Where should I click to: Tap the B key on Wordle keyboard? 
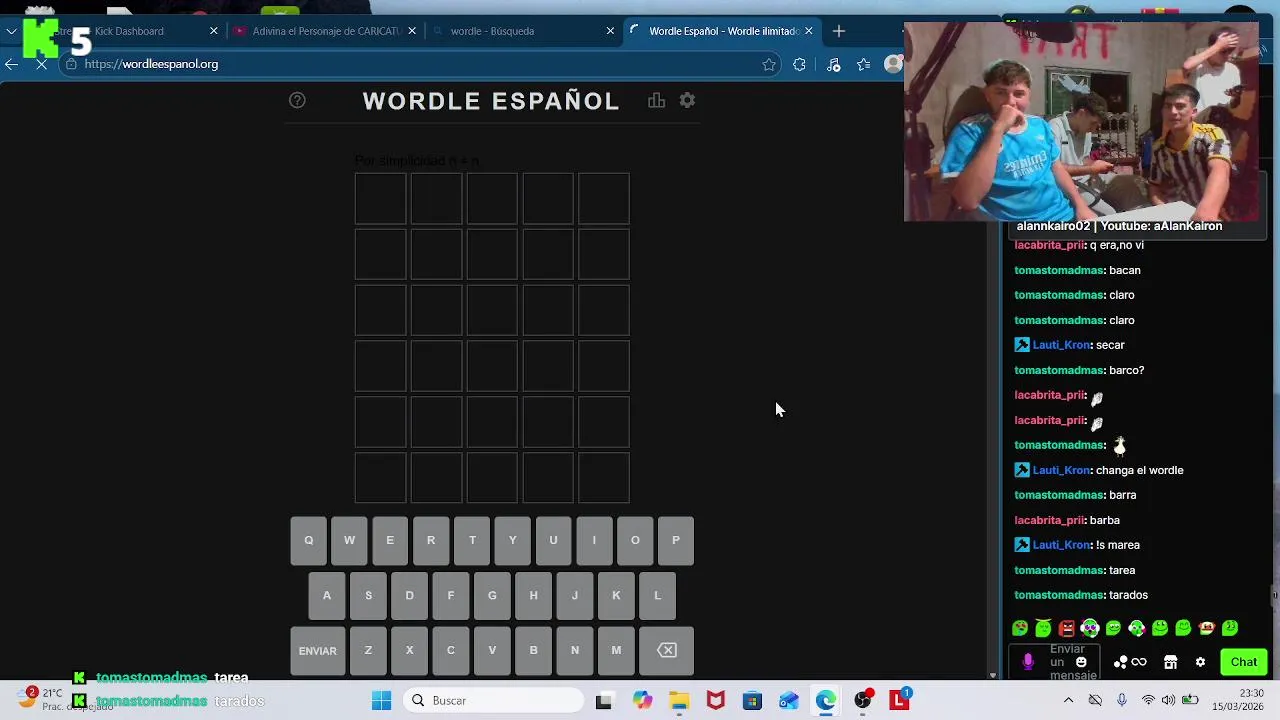point(533,650)
